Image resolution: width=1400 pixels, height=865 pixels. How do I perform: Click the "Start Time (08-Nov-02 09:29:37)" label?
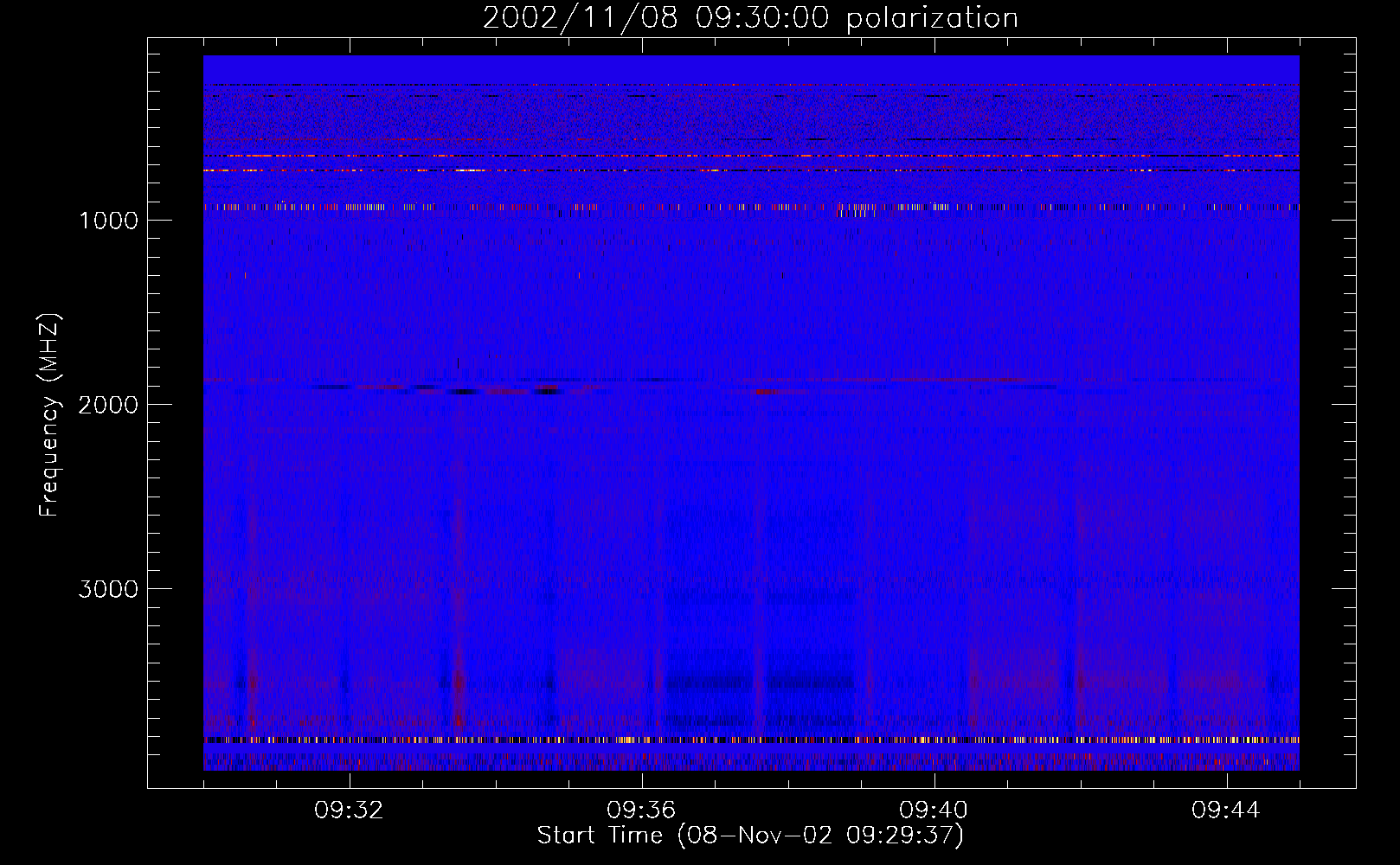[x=750, y=836]
